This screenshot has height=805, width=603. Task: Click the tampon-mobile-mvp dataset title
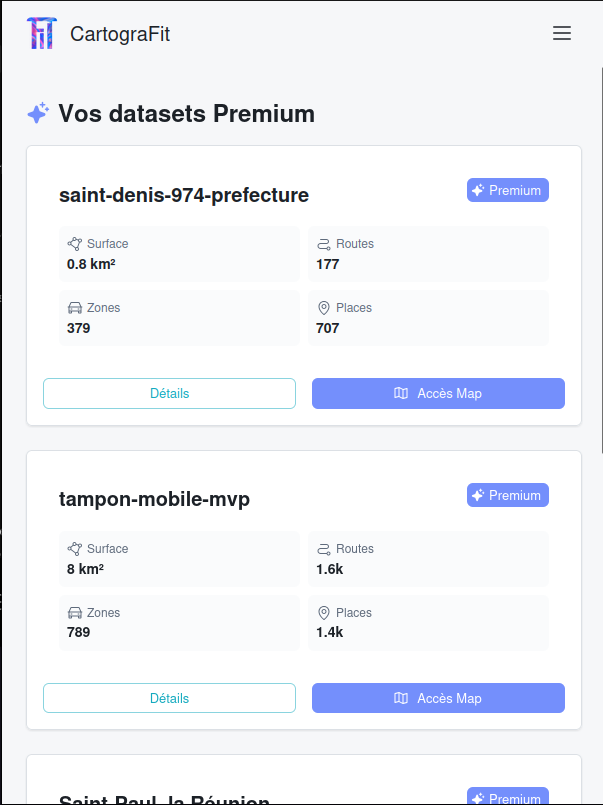154,499
